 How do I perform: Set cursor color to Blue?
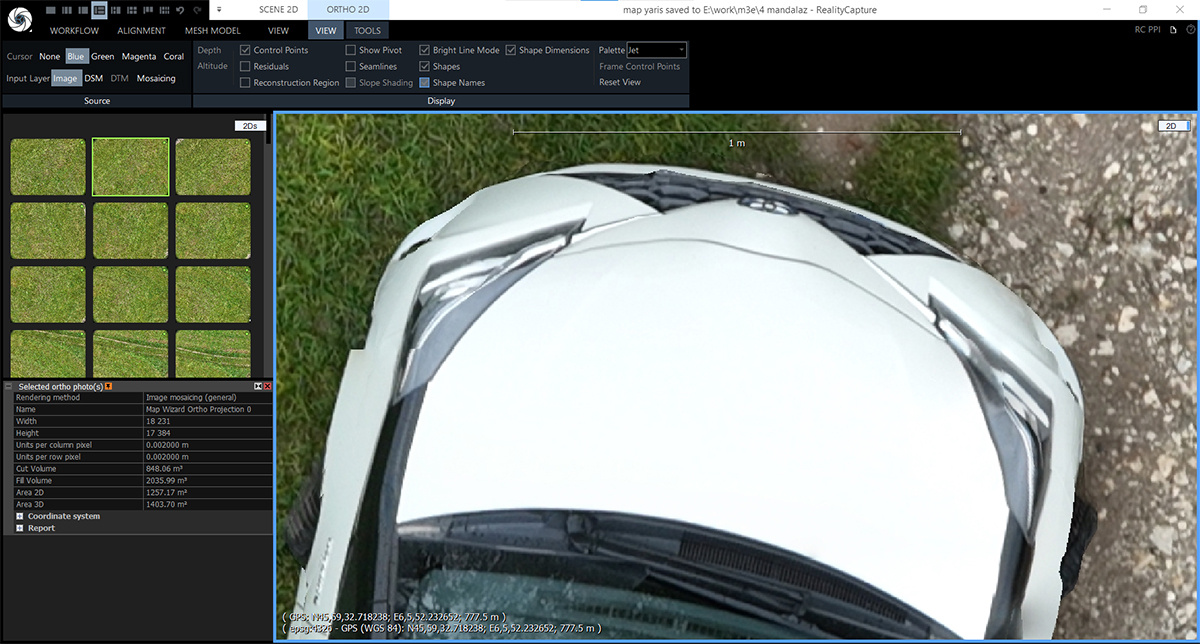76,56
